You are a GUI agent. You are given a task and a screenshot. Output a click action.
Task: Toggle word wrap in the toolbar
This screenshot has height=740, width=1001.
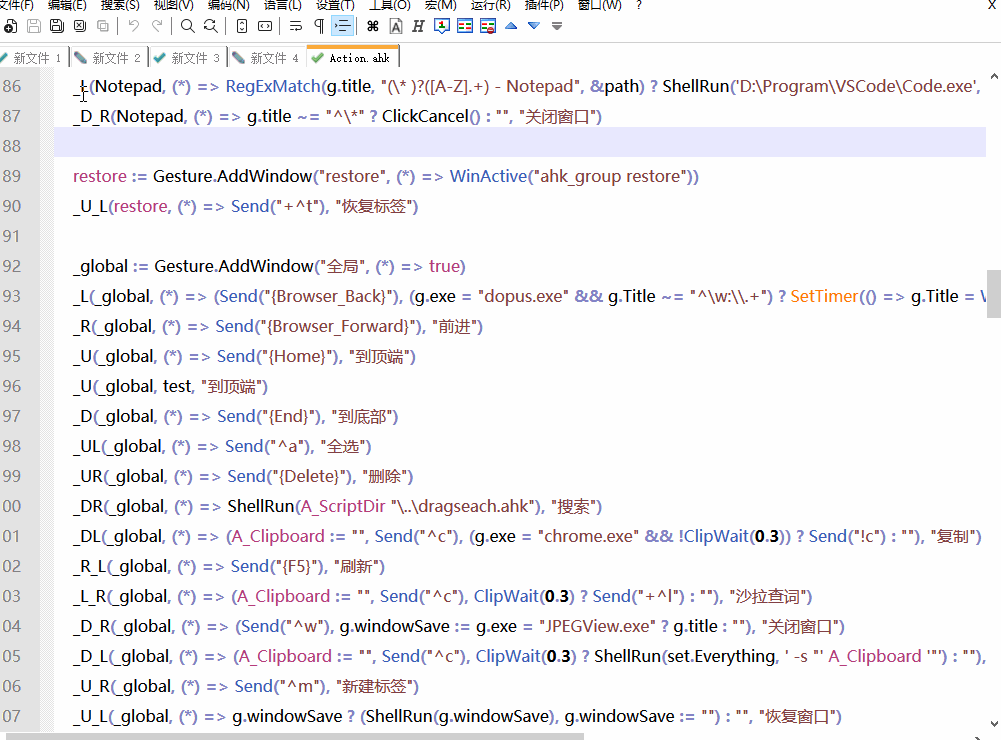click(295, 26)
